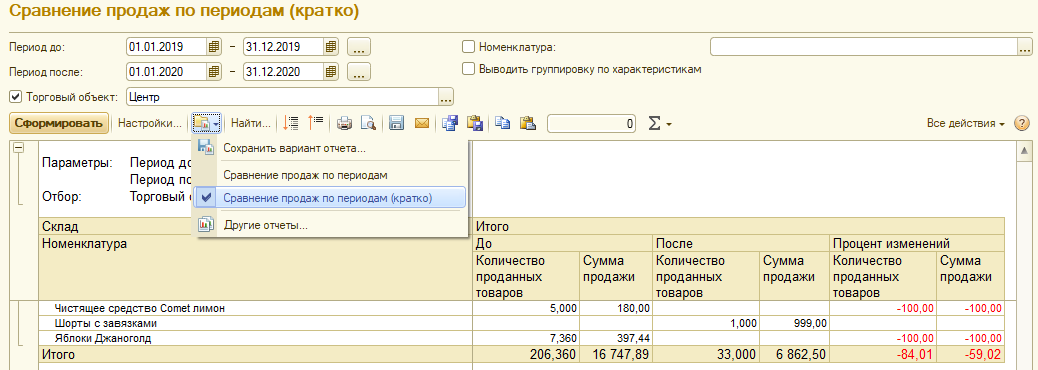Uncheck the Торговый объект checkbox
The image size is (1038, 370).
16,97
